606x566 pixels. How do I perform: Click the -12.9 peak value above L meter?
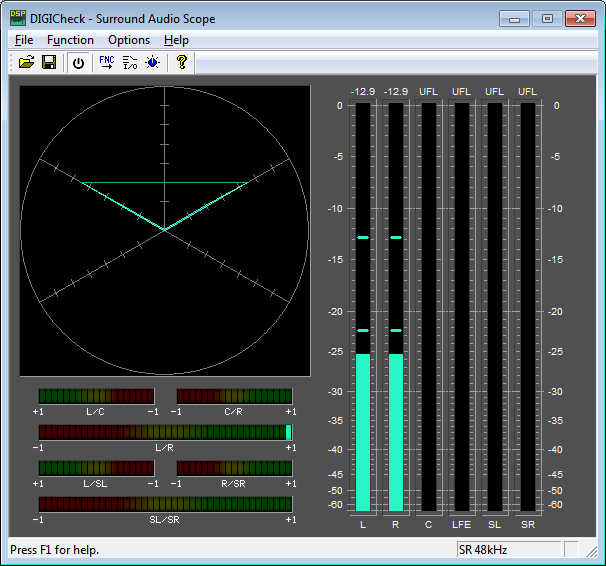[363, 92]
